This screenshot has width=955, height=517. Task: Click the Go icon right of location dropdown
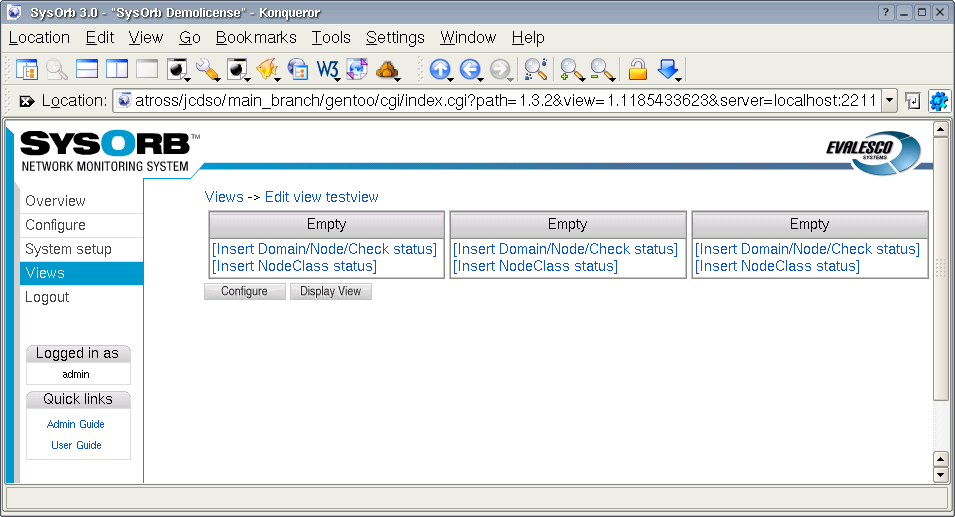(912, 101)
